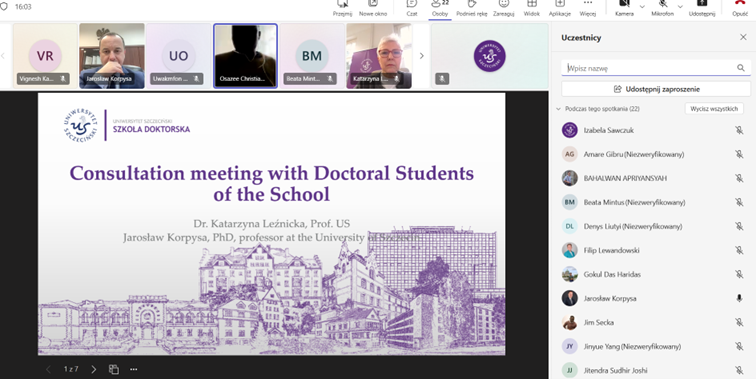Click Izabela Sawczuk's purple avatar in list
This screenshot has height=379, width=756.
pos(569,130)
